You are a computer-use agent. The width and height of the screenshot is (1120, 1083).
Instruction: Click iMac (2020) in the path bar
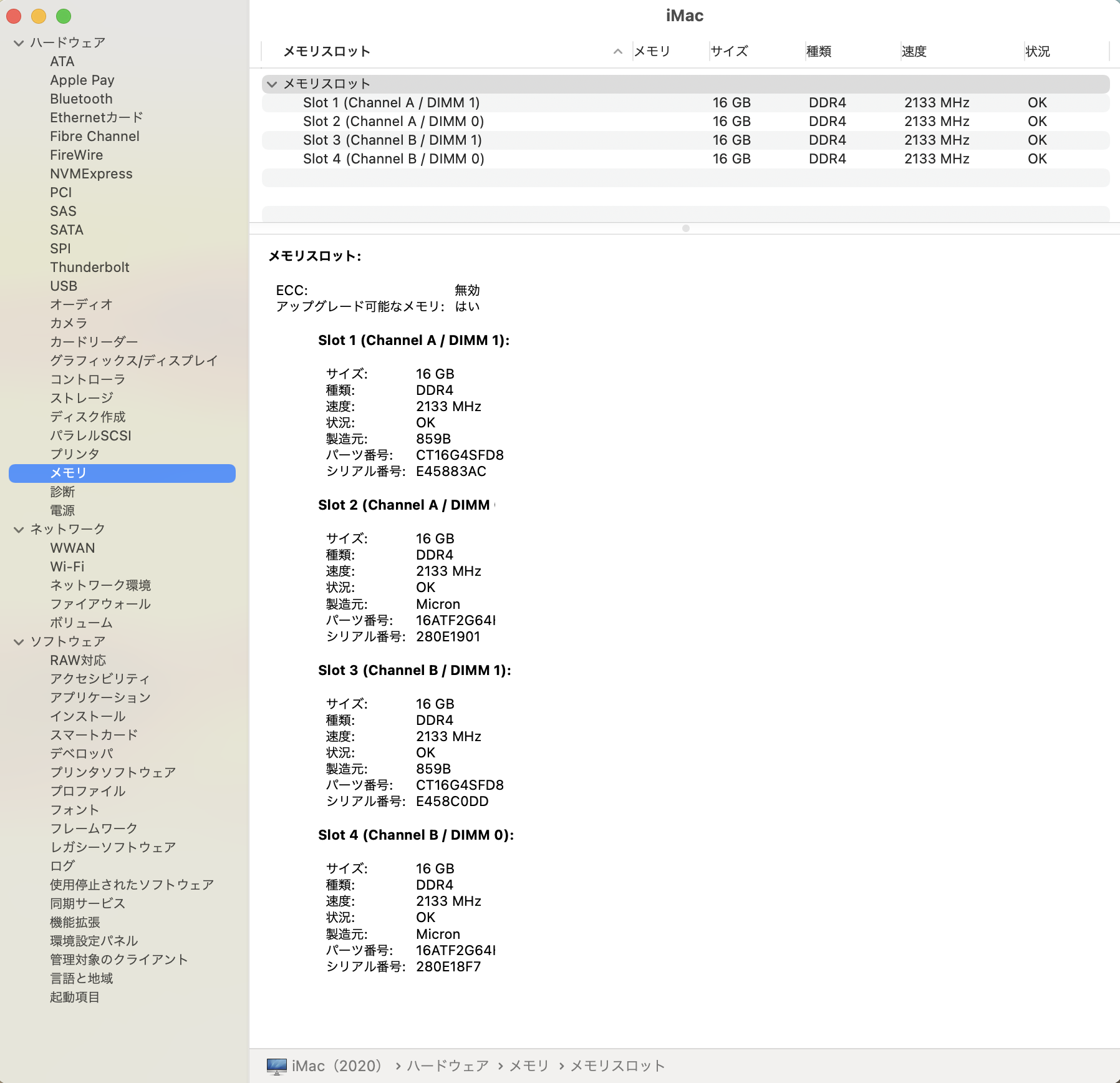337,1066
